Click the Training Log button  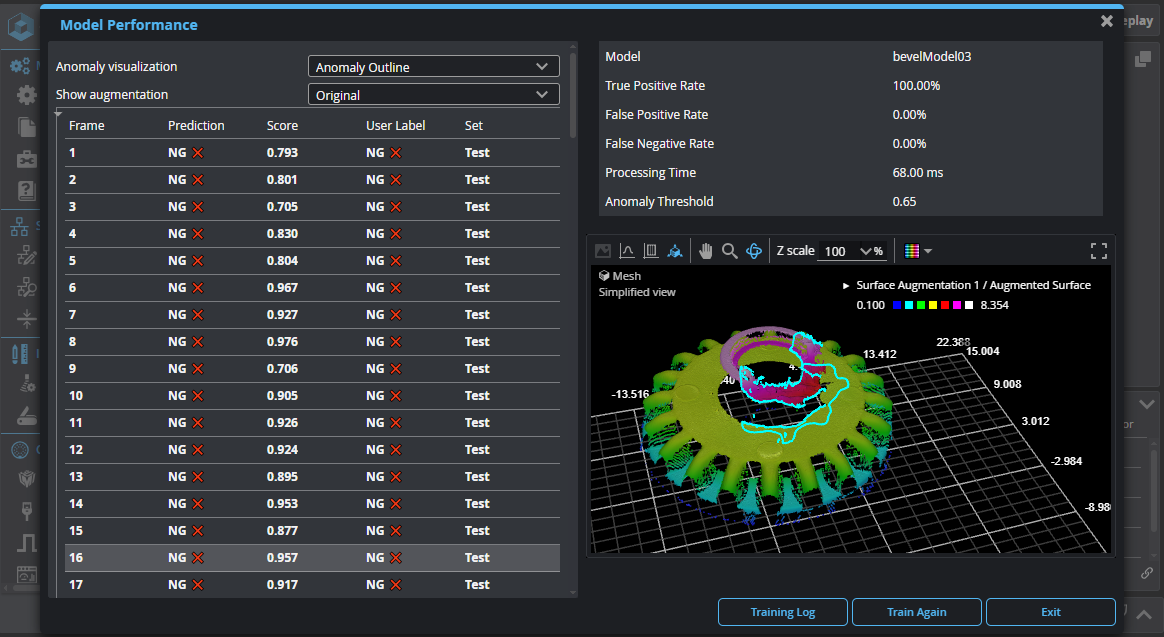(x=782, y=612)
